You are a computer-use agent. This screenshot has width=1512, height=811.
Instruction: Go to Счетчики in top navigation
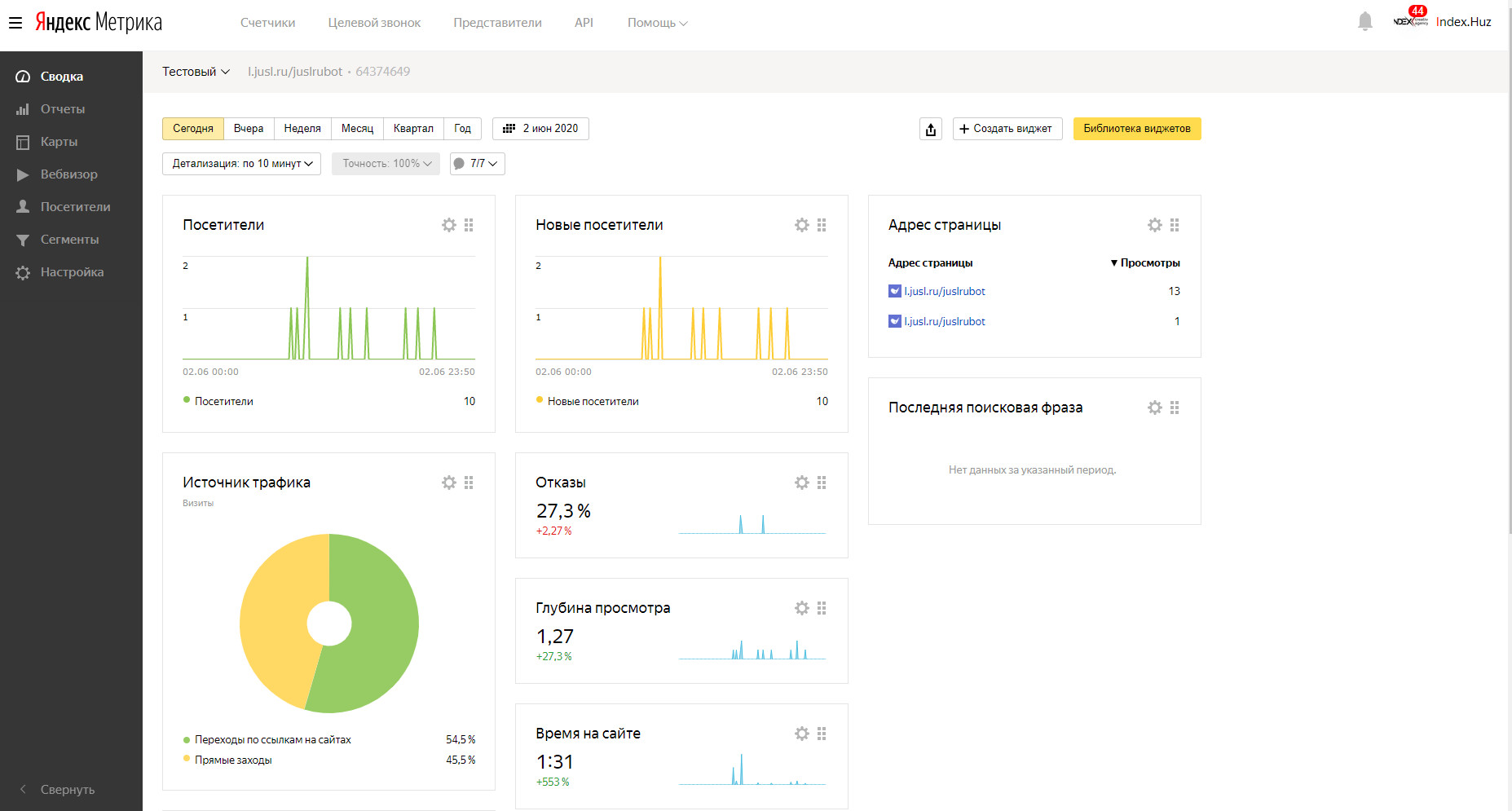pos(267,23)
